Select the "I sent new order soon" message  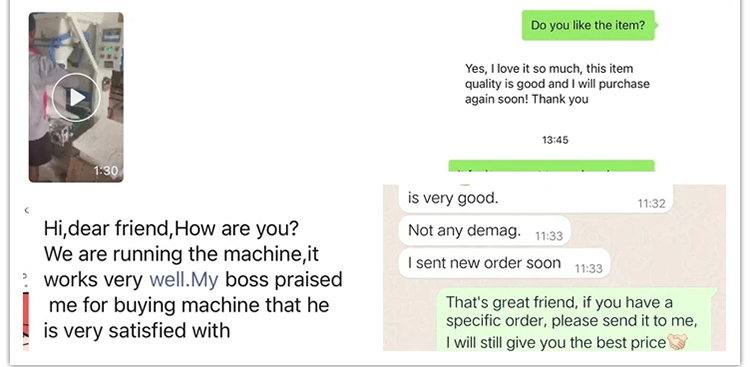click(504, 263)
